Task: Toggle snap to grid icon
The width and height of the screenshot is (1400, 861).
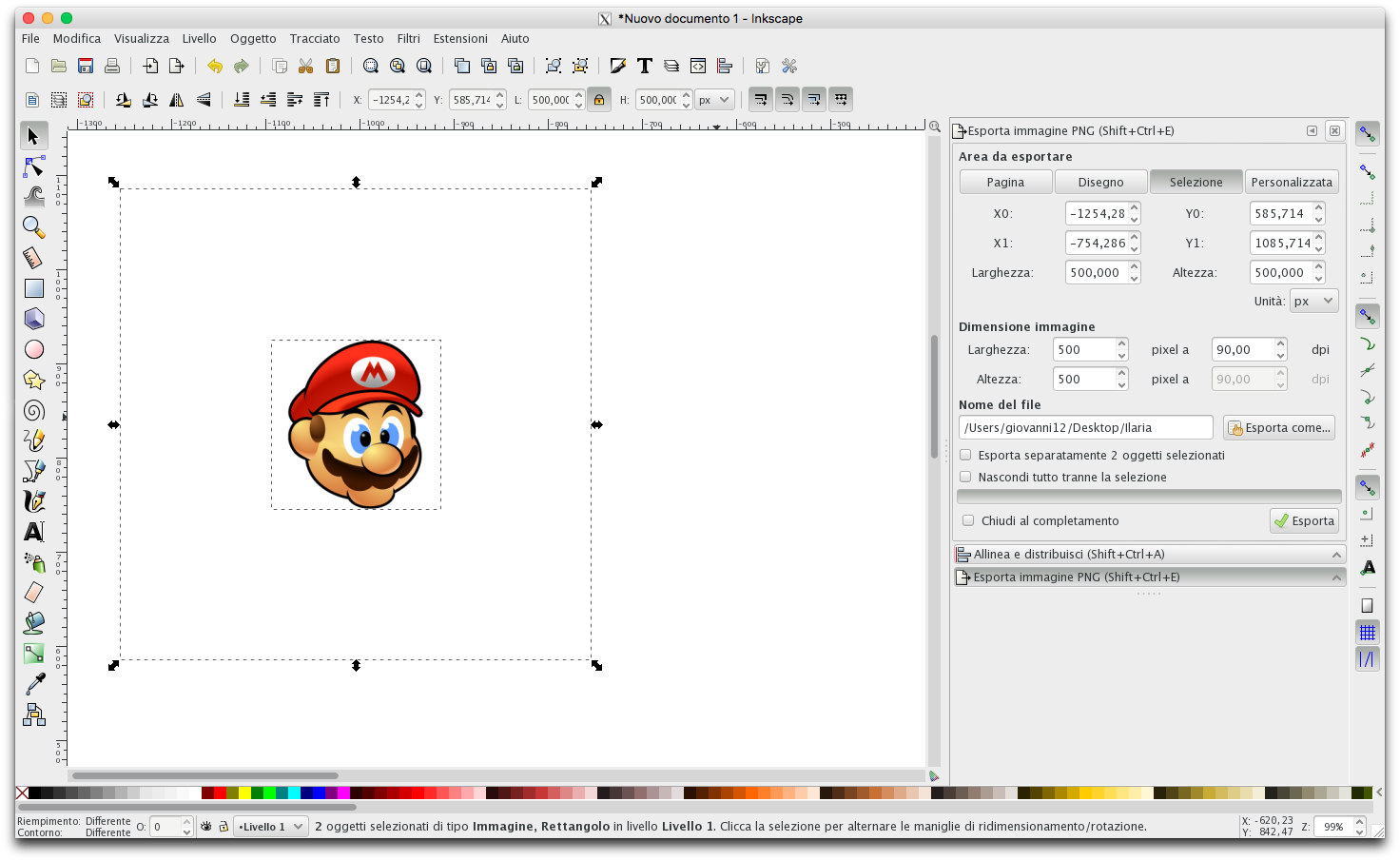Action: 1368,633
